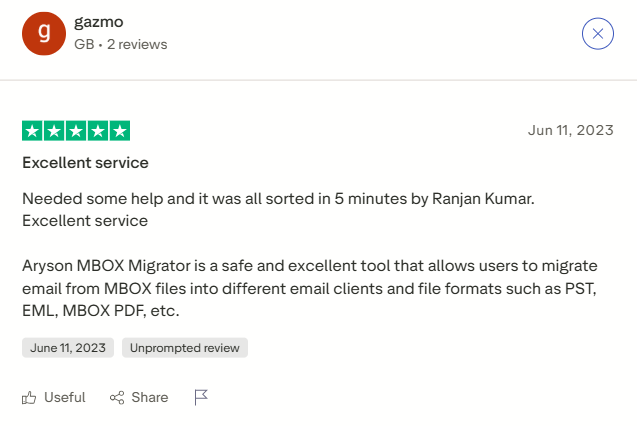637x426 pixels.
Task: Click the 'Useful' label text
Action: (65, 397)
